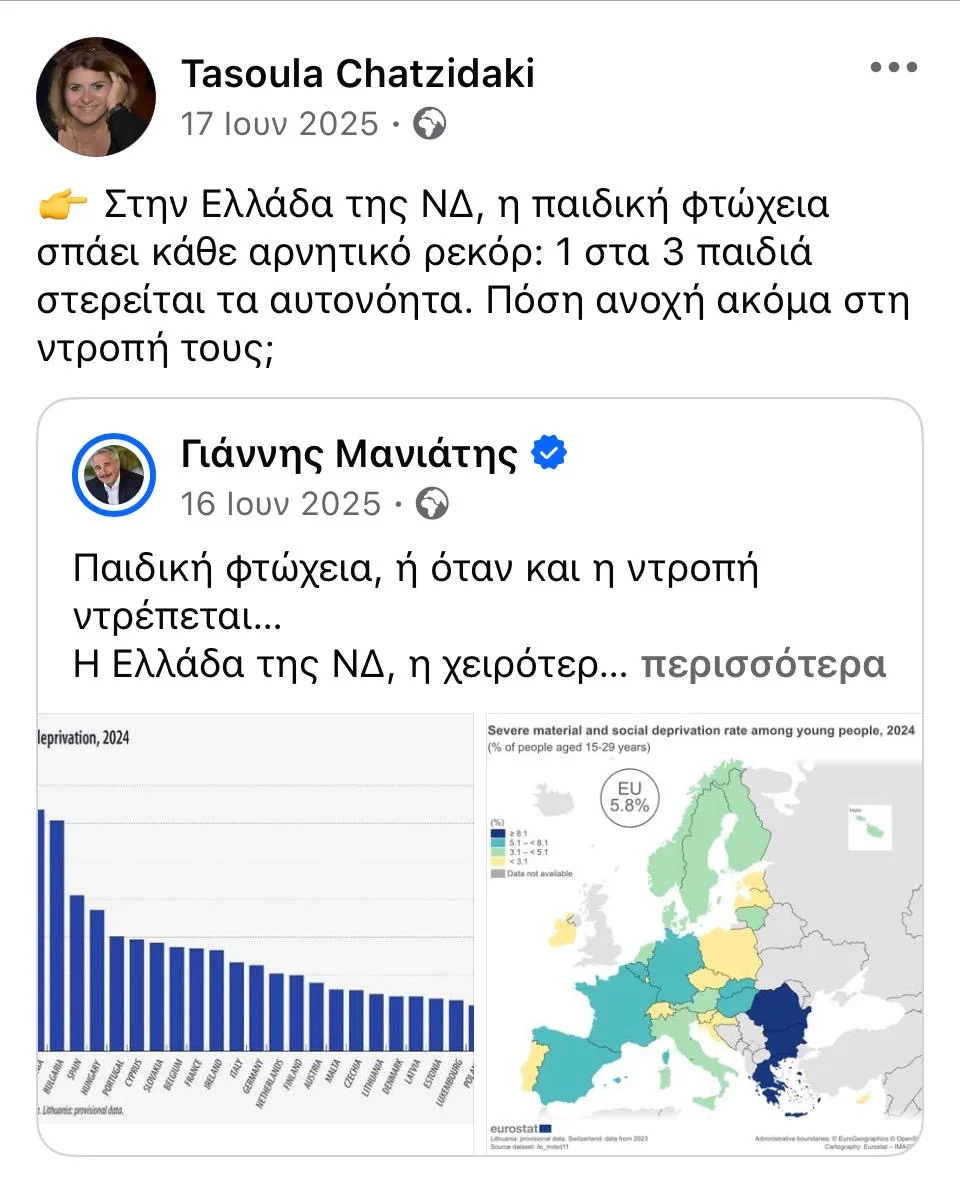Image resolution: width=960 pixels, height=1182 pixels.
Task: Click the 17 Ιουν 2025 timestamp
Action: coord(280,124)
